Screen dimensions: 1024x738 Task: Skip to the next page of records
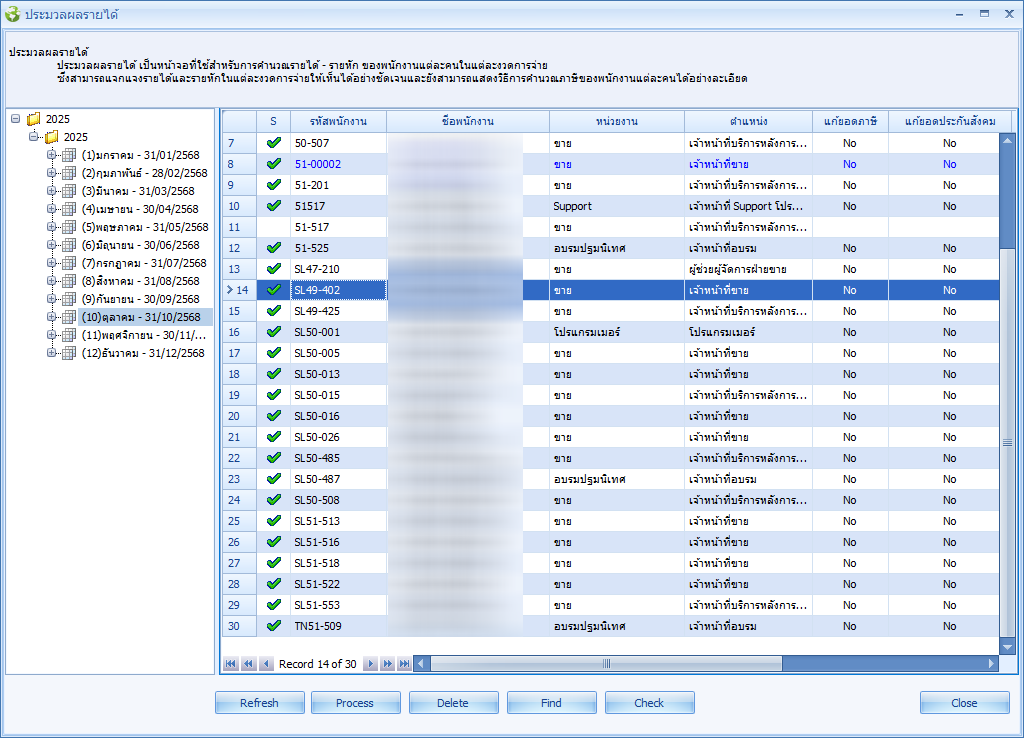pyautogui.click(x=388, y=664)
